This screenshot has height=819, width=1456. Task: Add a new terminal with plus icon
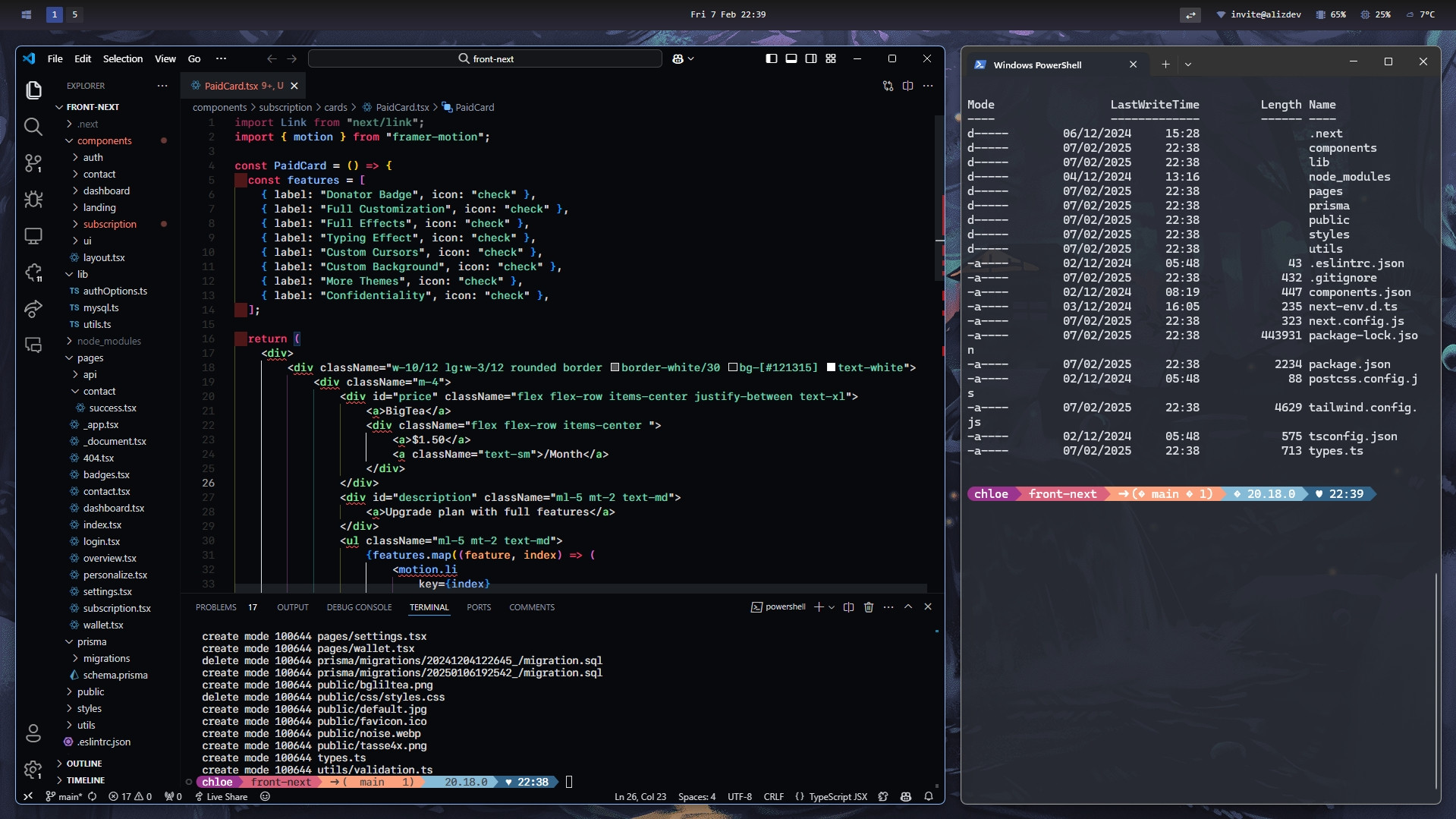point(819,607)
